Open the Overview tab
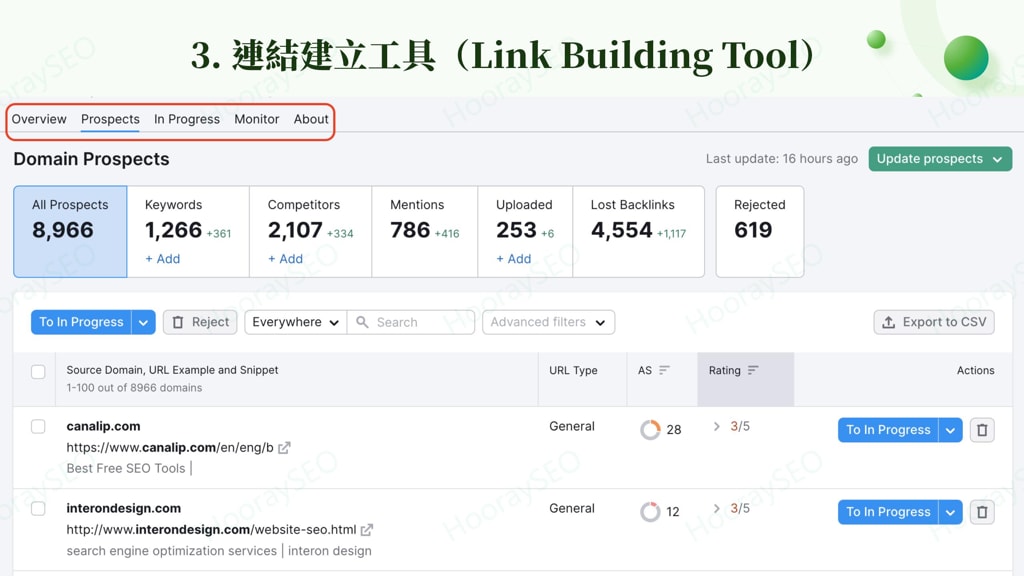The height and width of the screenshot is (576, 1024). coord(39,119)
